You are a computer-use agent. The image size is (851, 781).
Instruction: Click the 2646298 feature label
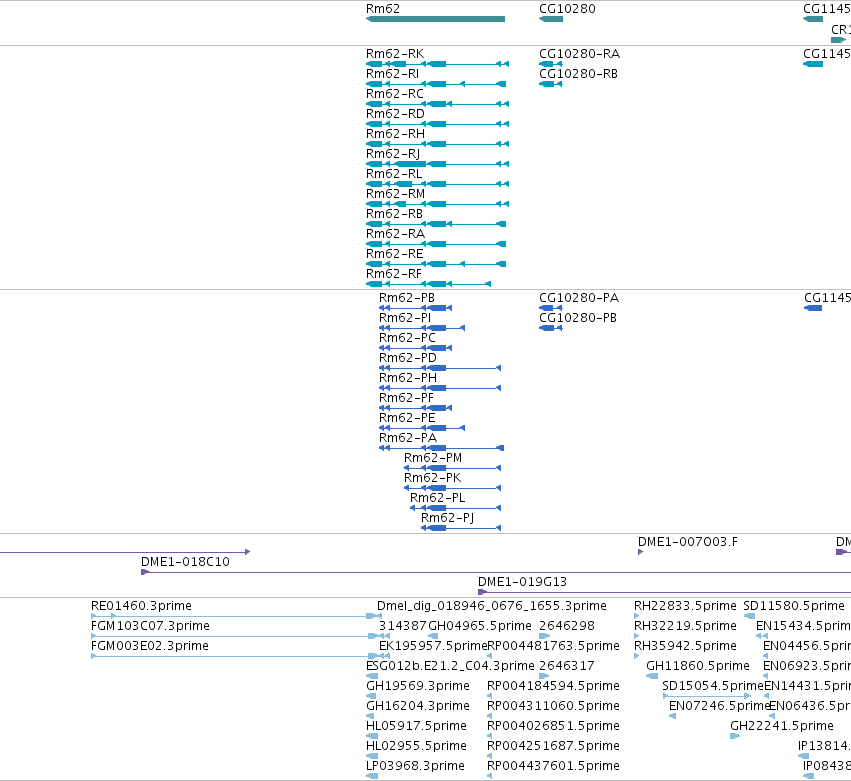[567, 626]
